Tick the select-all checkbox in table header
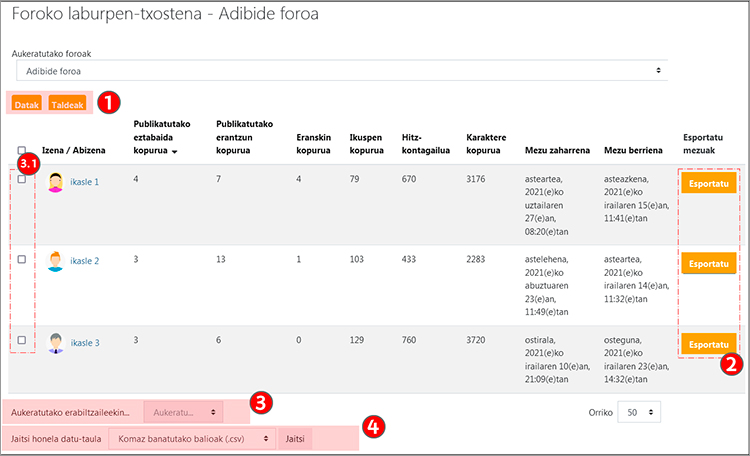 [x=22, y=150]
